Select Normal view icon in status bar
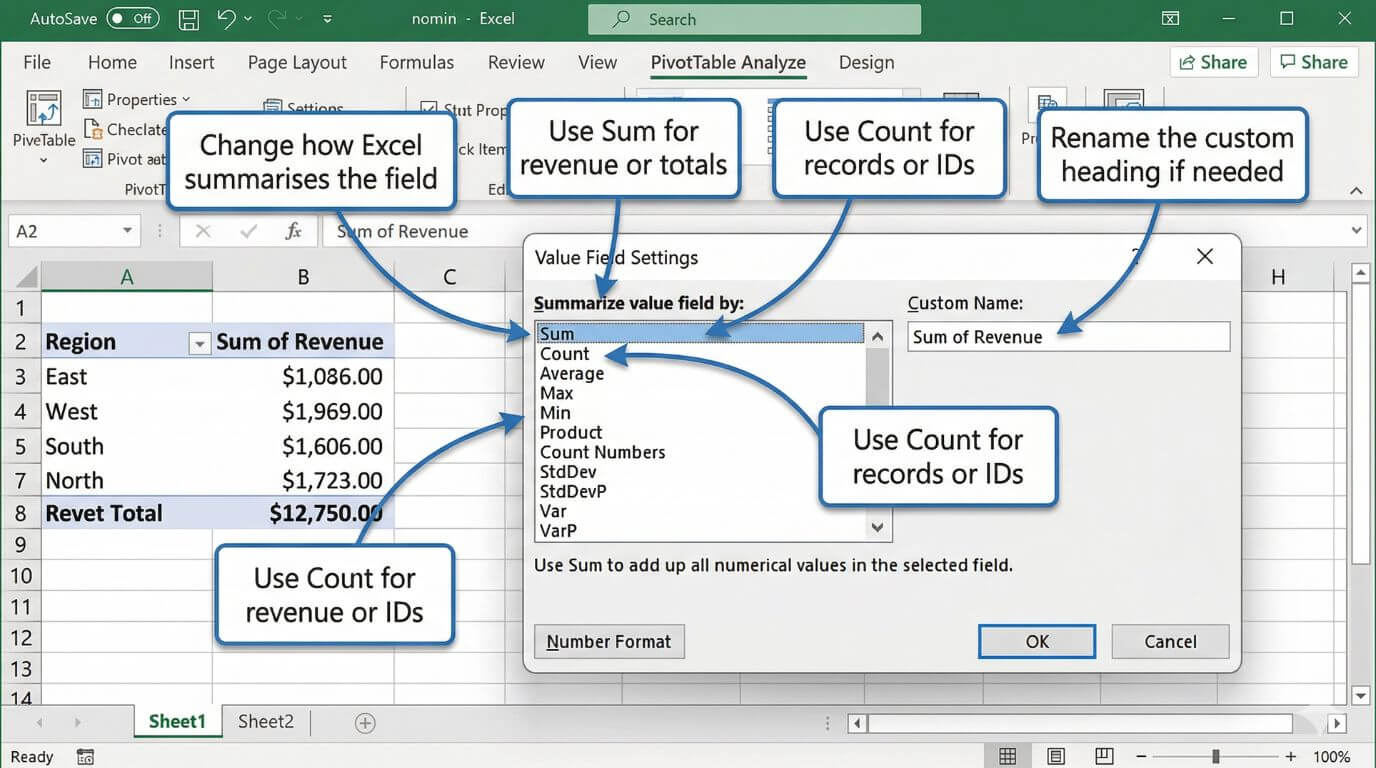Viewport: 1376px width, 768px height. (1007, 756)
